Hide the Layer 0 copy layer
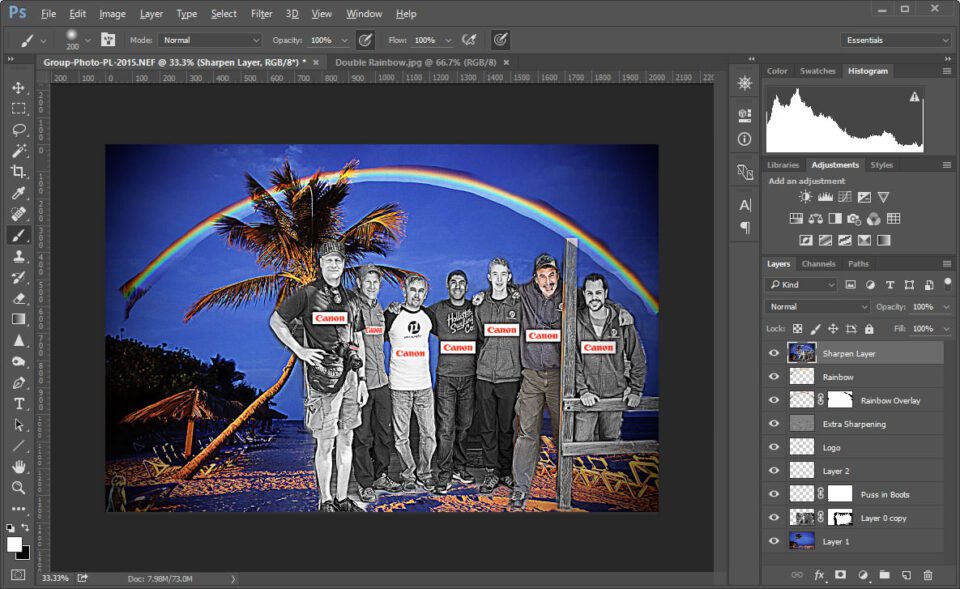This screenshot has width=960, height=589. (774, 518)
